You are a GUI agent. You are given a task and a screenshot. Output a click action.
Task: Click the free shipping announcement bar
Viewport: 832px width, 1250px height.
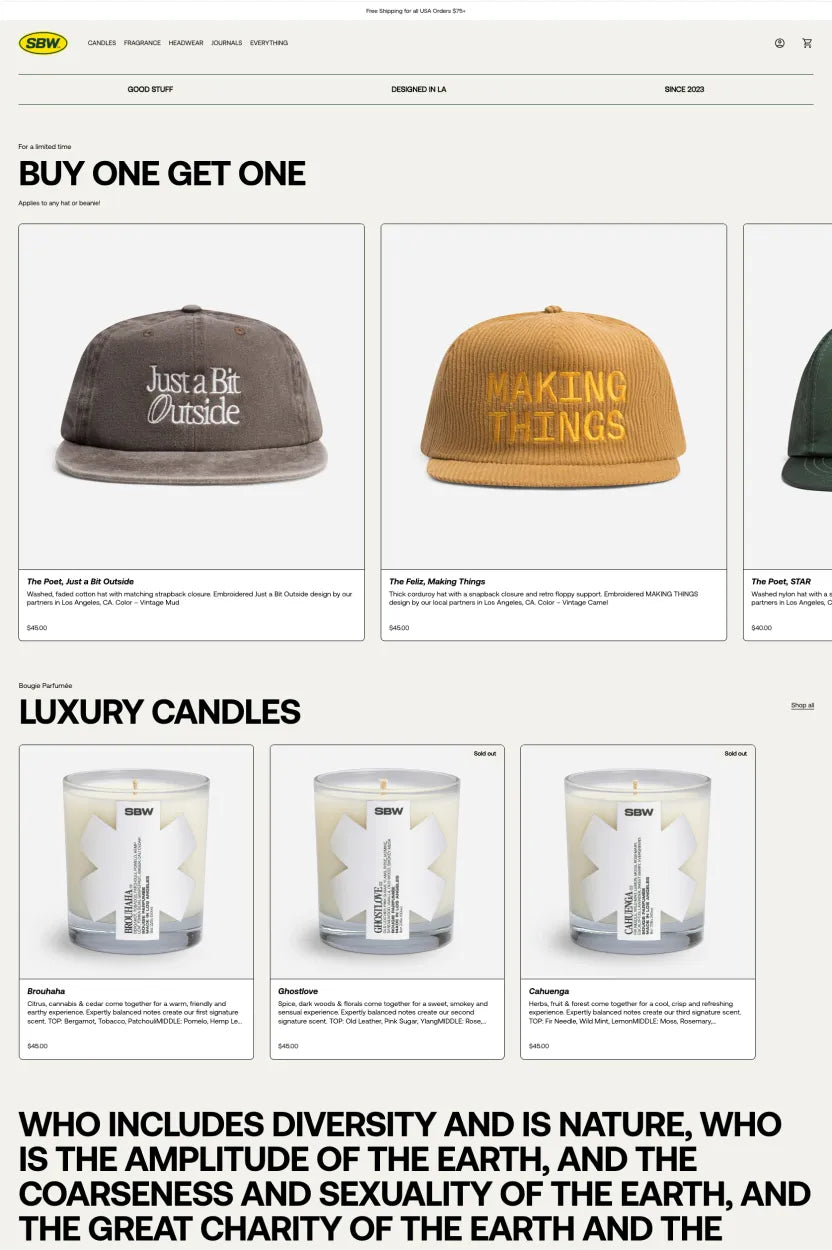416,10
